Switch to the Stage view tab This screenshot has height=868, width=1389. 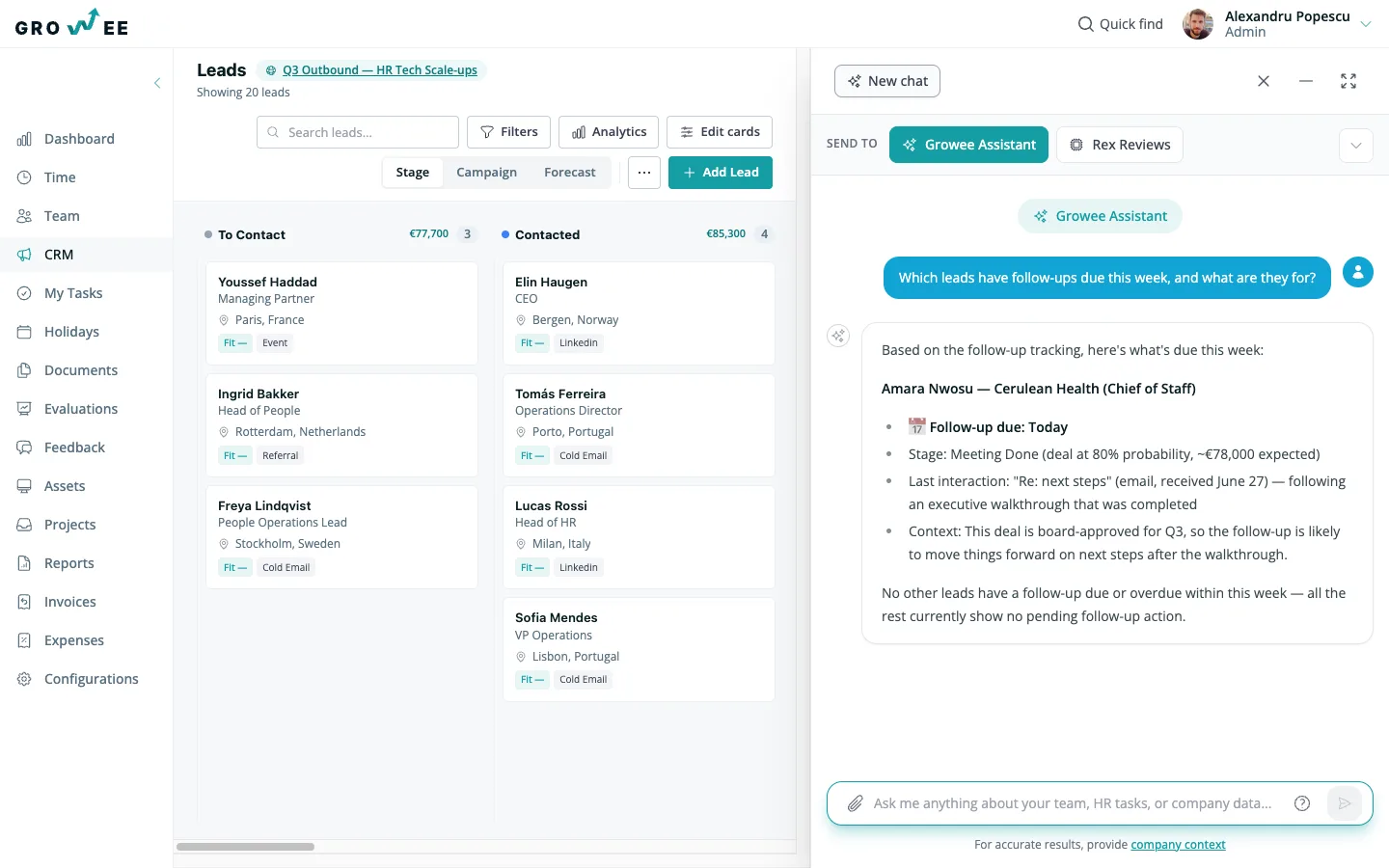[x=413, y=173]
